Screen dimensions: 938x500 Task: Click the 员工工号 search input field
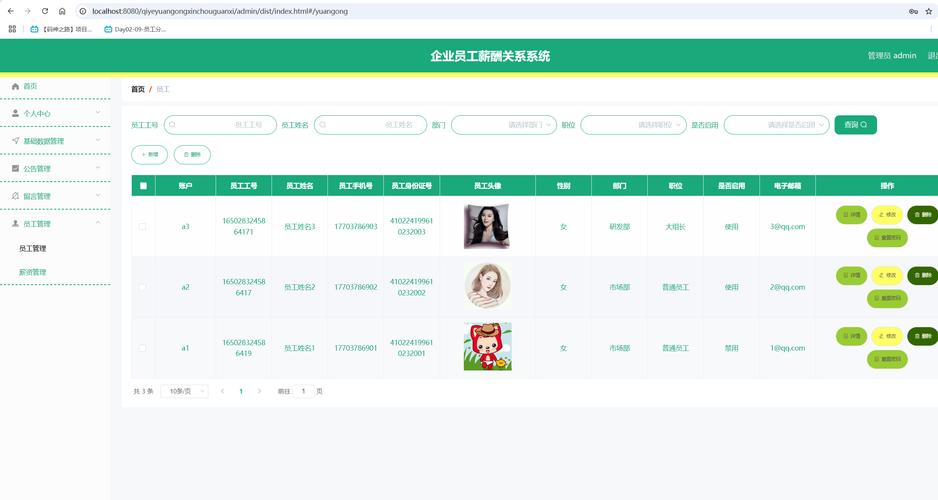[220, 125]
